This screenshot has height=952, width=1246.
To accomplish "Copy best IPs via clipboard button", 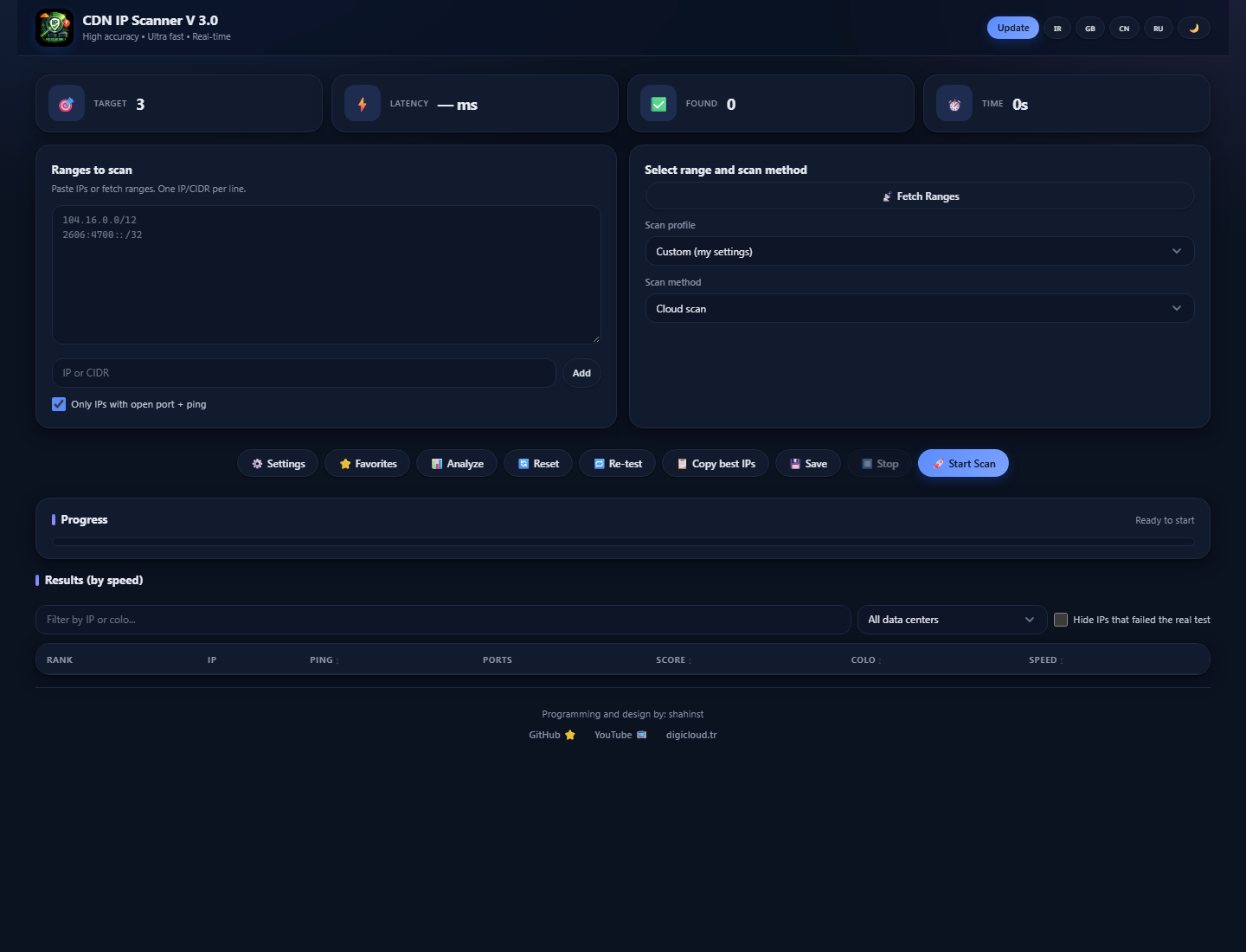I will tap(716, 463).
